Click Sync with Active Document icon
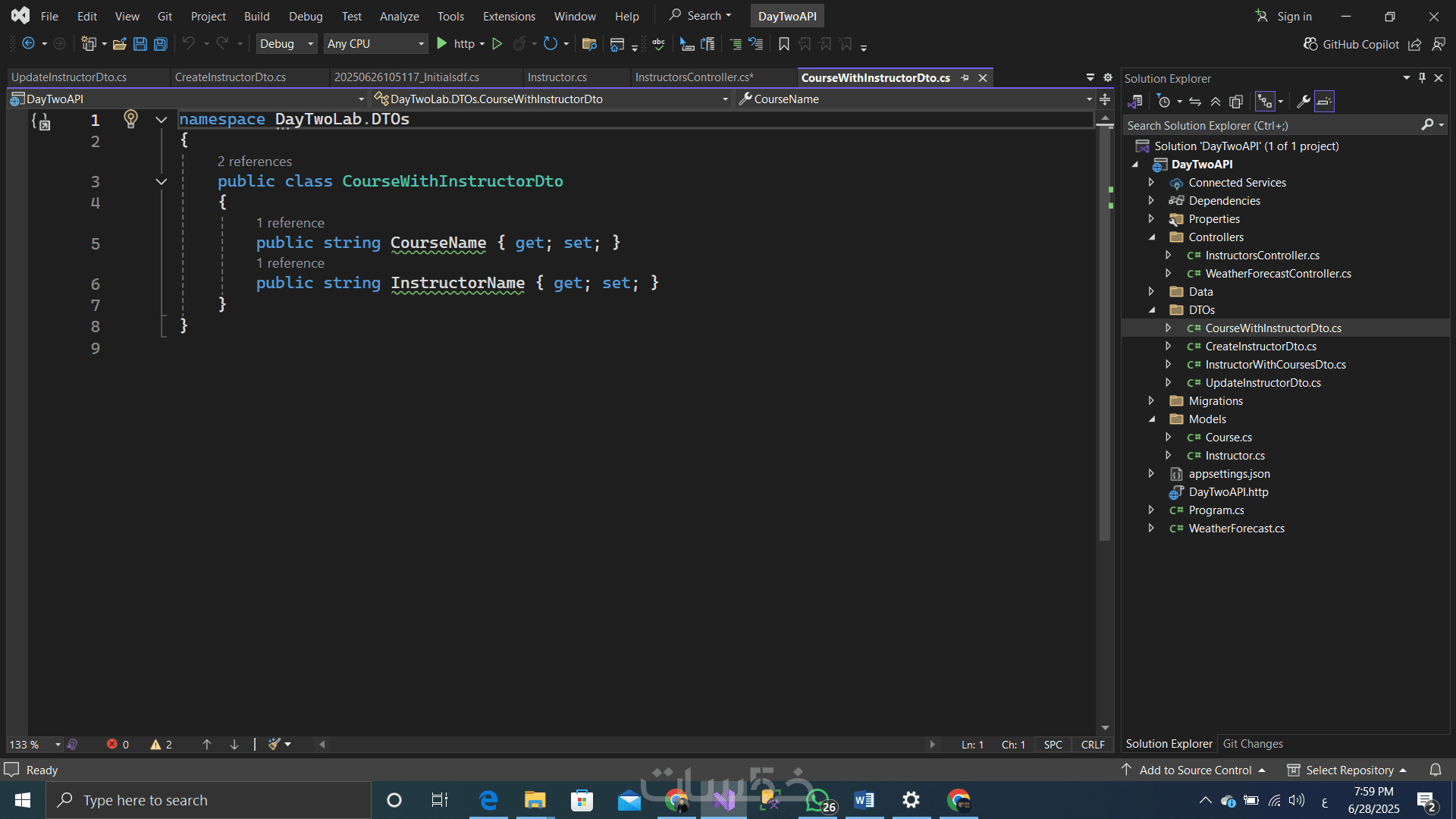This screenshot has height=819, width=1456. (x=1195, y=101)
